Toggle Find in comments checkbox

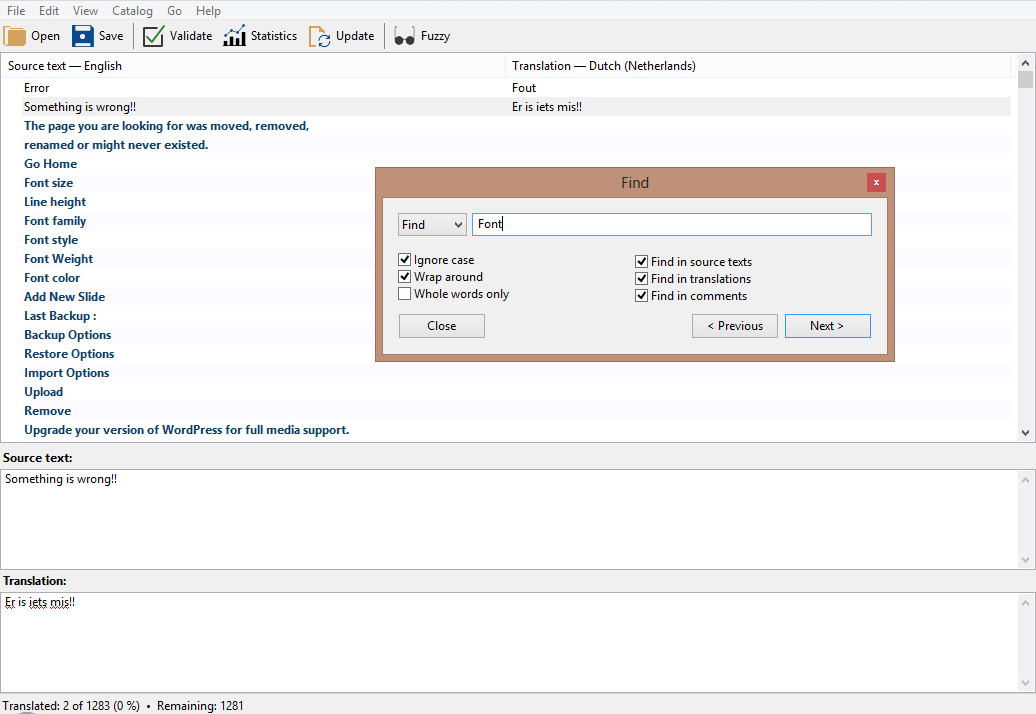tap(642, 296)
